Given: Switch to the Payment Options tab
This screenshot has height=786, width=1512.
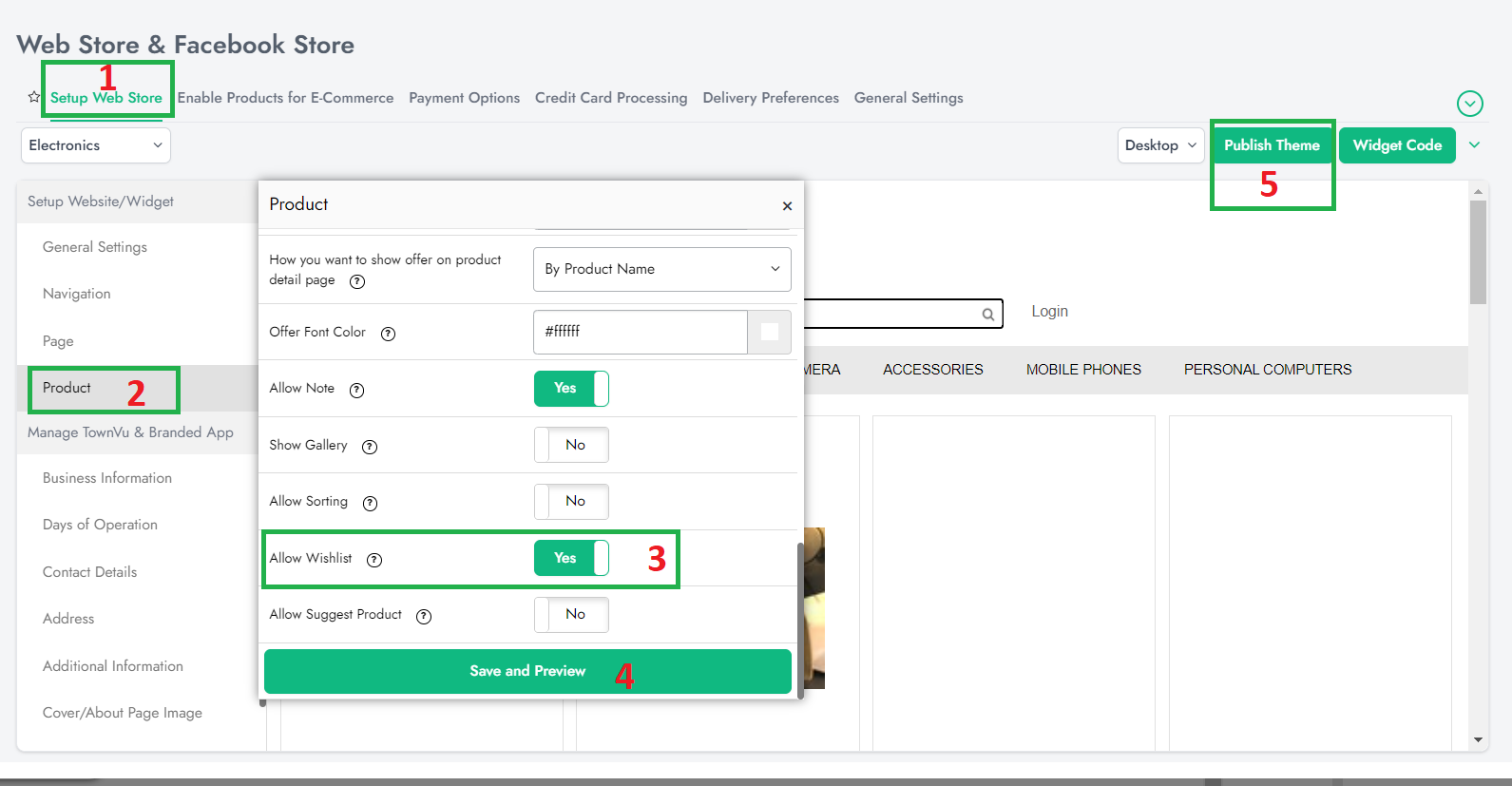Looking at the screenshot, I should 464,98.
